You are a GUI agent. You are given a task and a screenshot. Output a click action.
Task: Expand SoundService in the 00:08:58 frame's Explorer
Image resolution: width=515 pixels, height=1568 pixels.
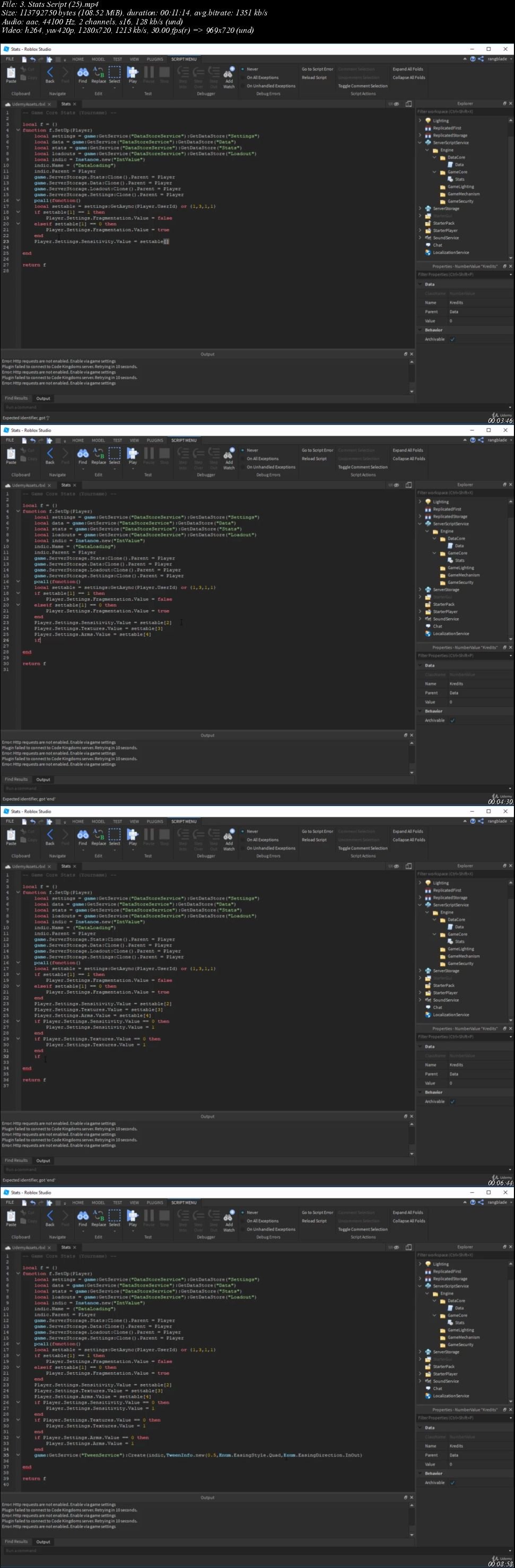pyautogui.click(x=420, y=1380)
